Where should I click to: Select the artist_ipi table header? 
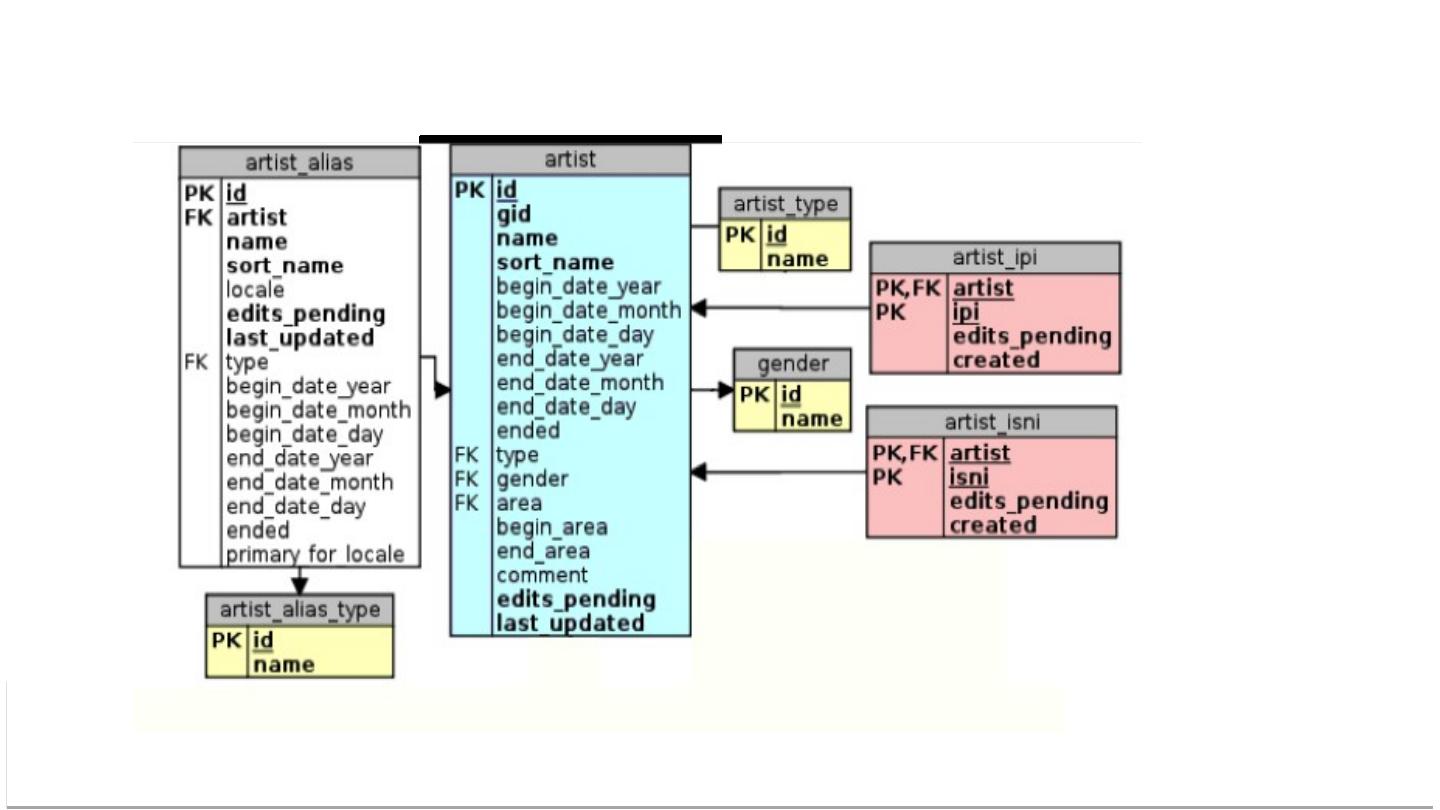[x=995, y=257]
